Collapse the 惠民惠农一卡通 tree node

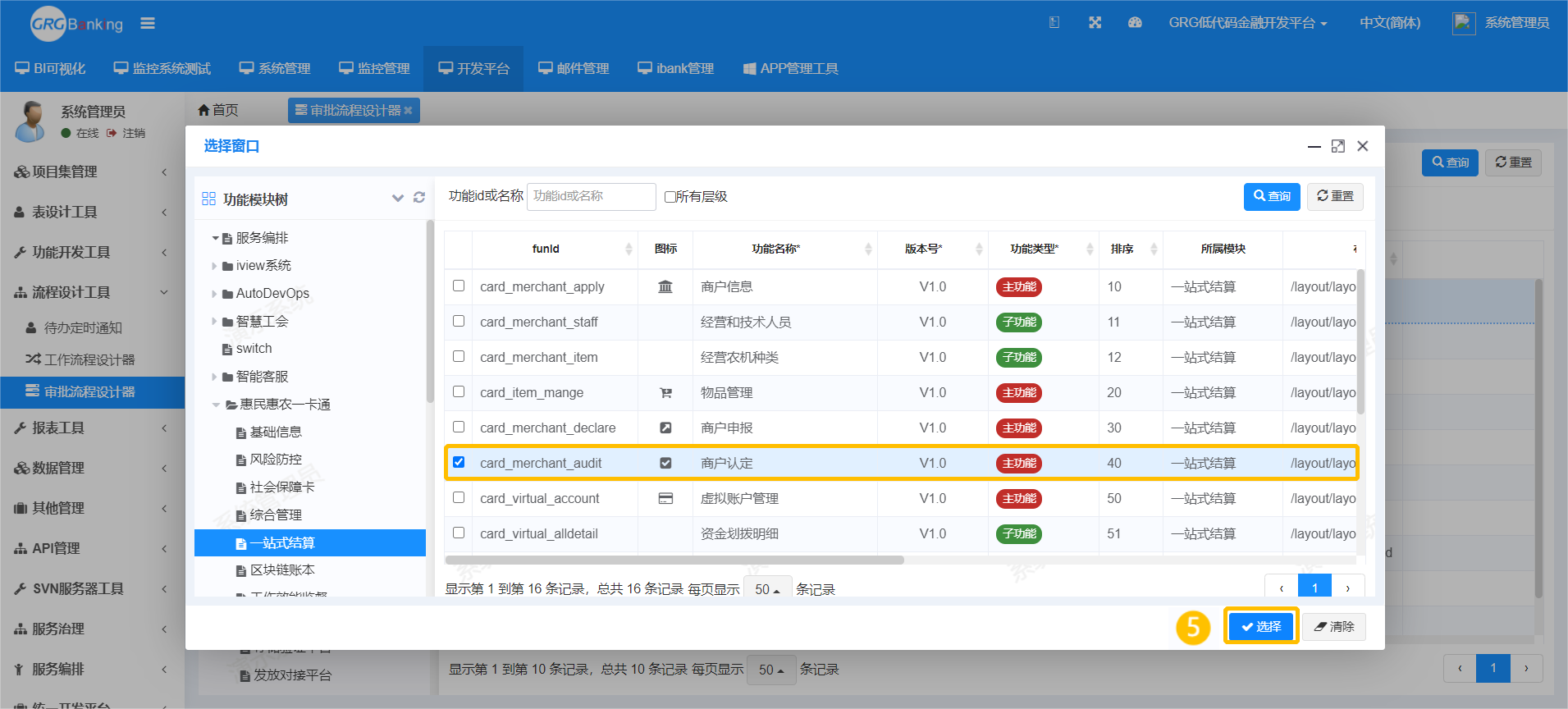click(217, 405)
